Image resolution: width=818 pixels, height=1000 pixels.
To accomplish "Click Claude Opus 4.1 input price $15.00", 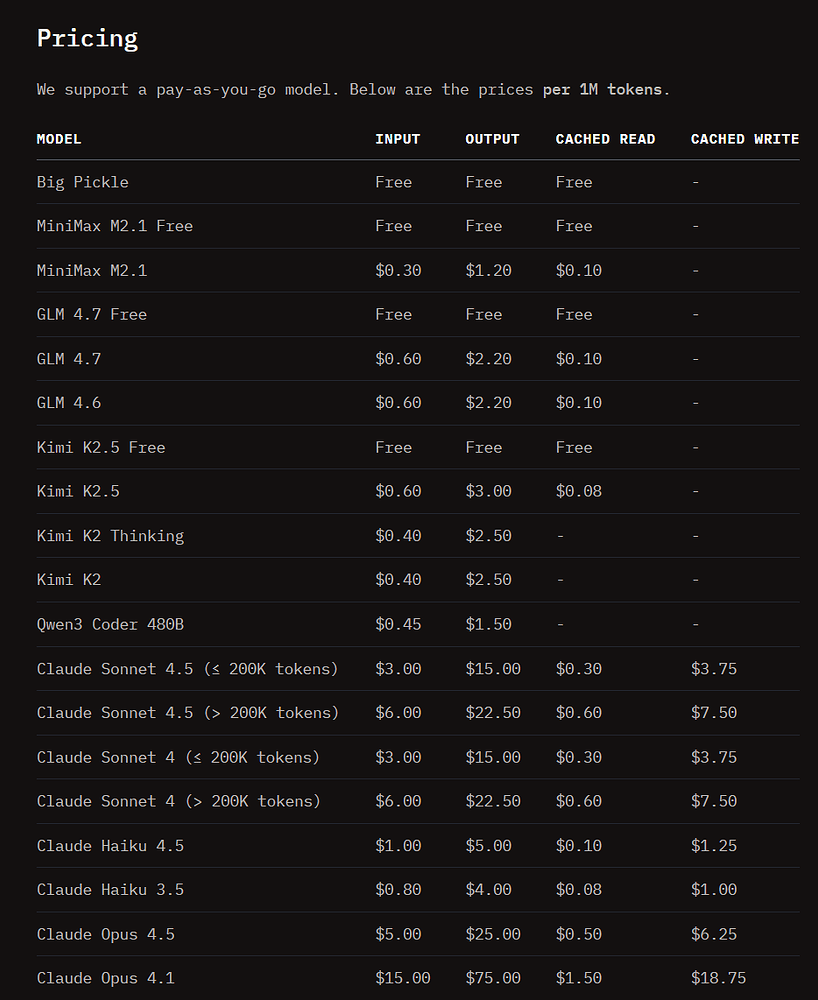I will (402, 978).
